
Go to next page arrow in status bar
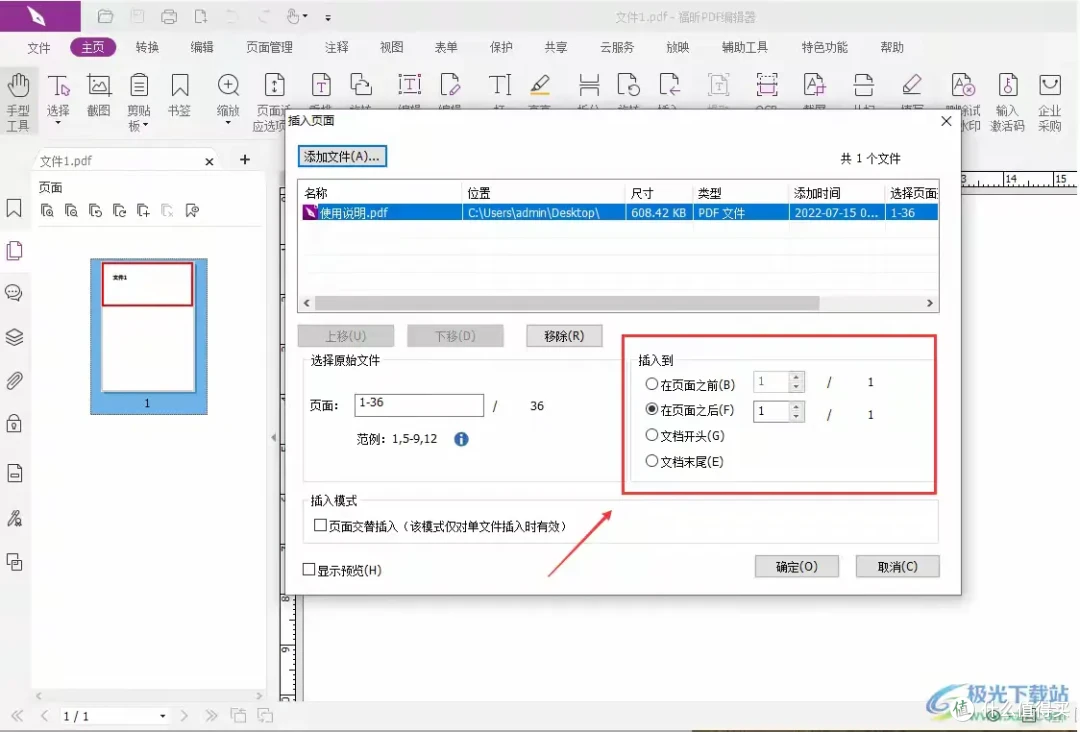(184, 716)
